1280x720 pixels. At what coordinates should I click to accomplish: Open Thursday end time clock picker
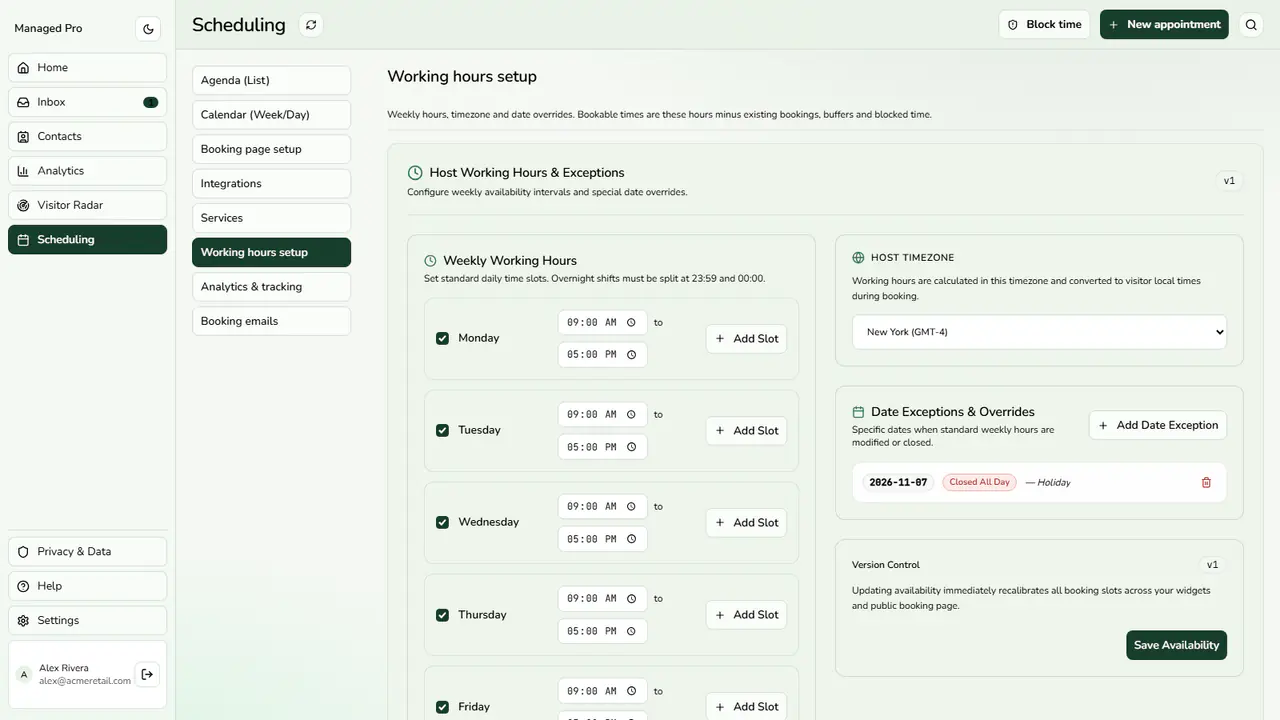631,631
